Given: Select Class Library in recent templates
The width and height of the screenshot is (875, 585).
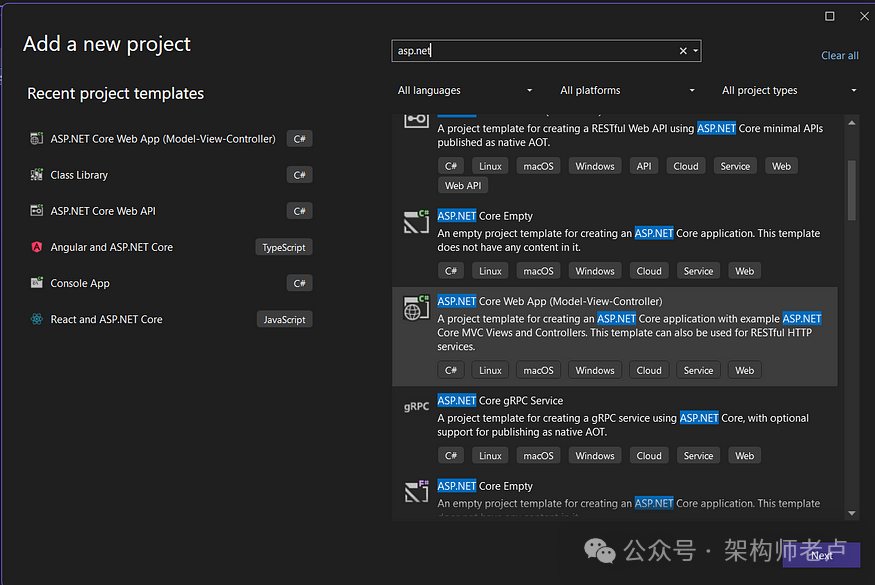Looking at the screenshot, I should (79, 175).
